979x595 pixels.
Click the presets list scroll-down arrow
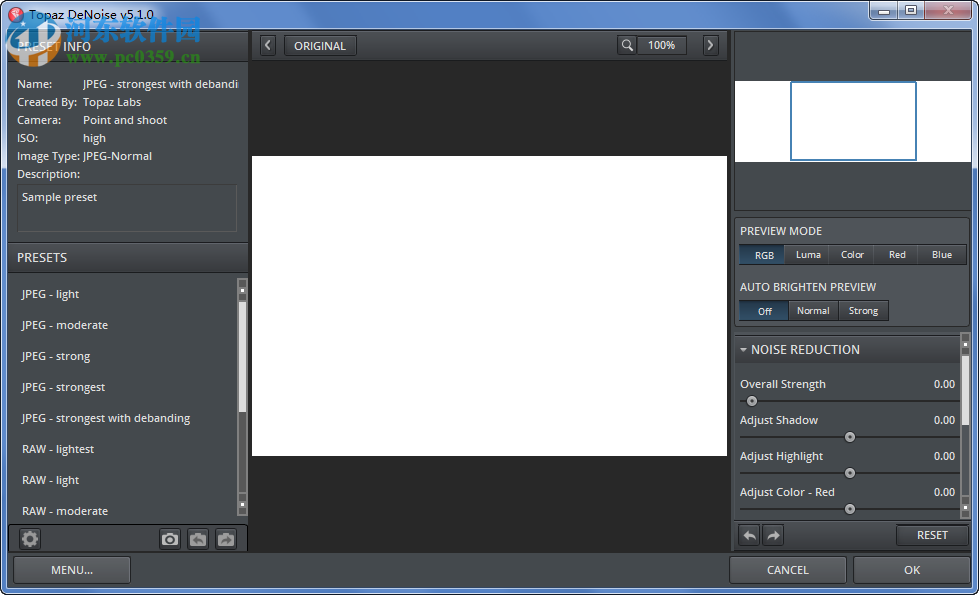point(242,504)
